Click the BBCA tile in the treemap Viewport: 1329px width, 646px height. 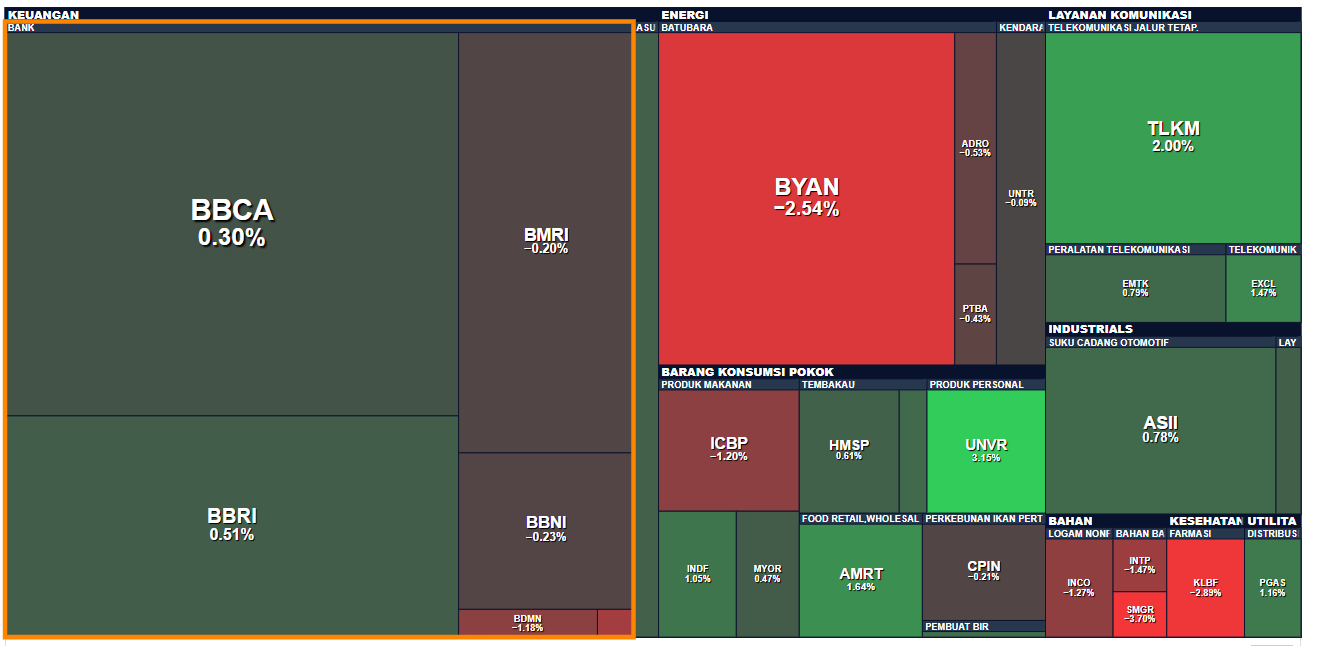pos(232,223)
